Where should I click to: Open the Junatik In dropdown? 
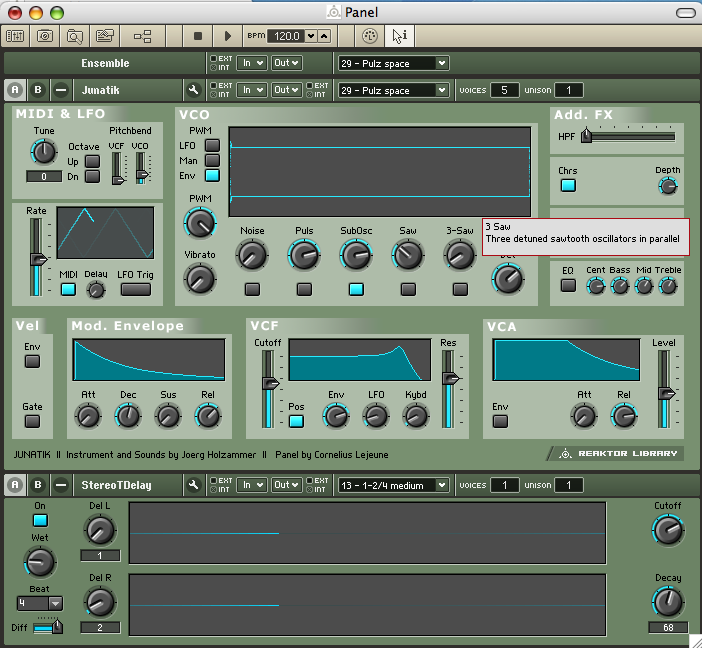[x=252, y=90]
